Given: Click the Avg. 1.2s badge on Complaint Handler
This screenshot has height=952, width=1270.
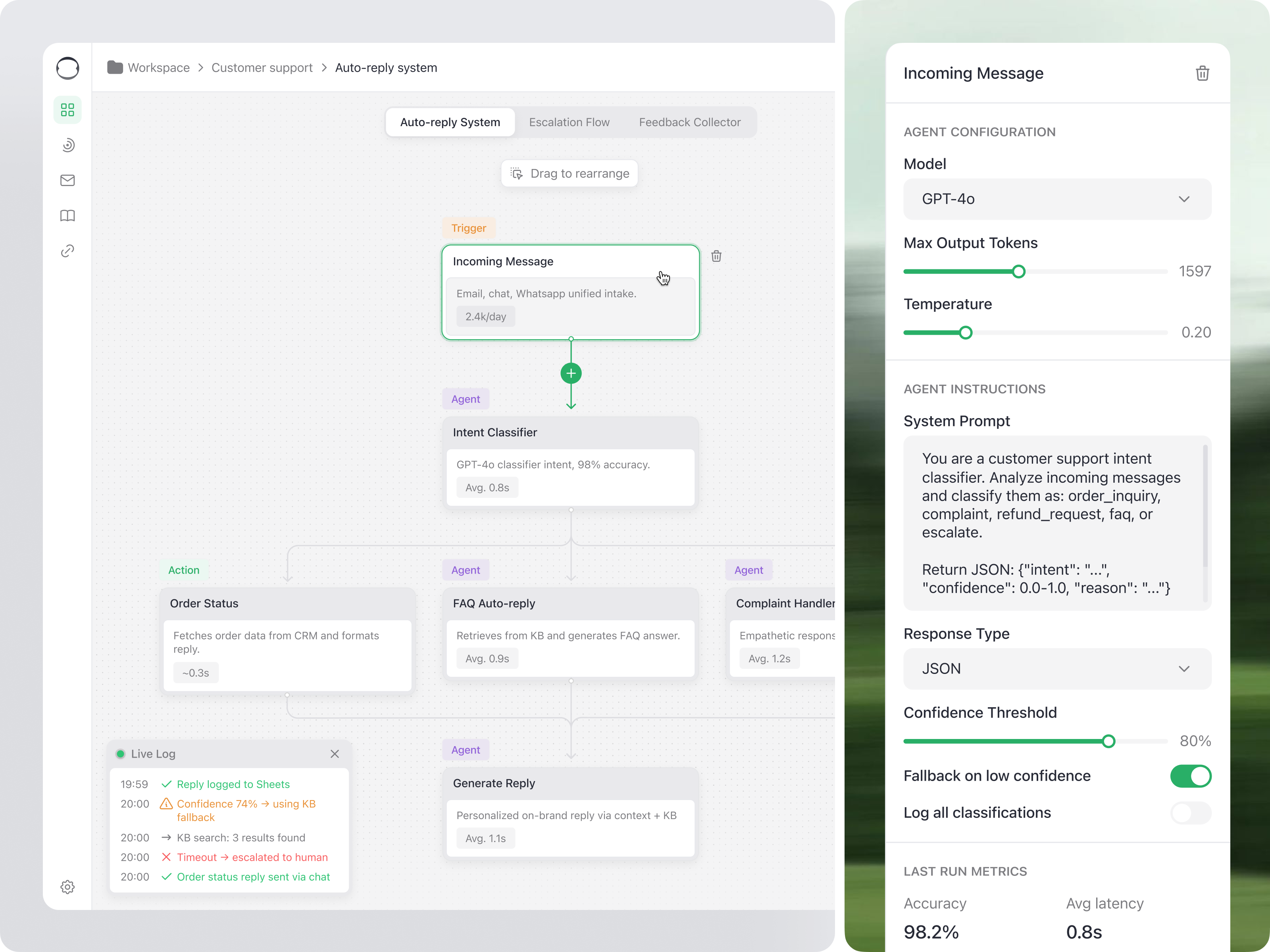Looking at the screenshot, I should [770, 659].
